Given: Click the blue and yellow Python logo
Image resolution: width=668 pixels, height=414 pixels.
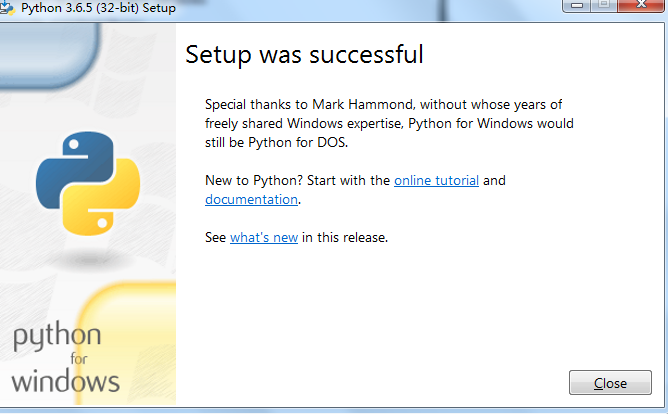Looking at the screenshot, I should coord(88,184).
